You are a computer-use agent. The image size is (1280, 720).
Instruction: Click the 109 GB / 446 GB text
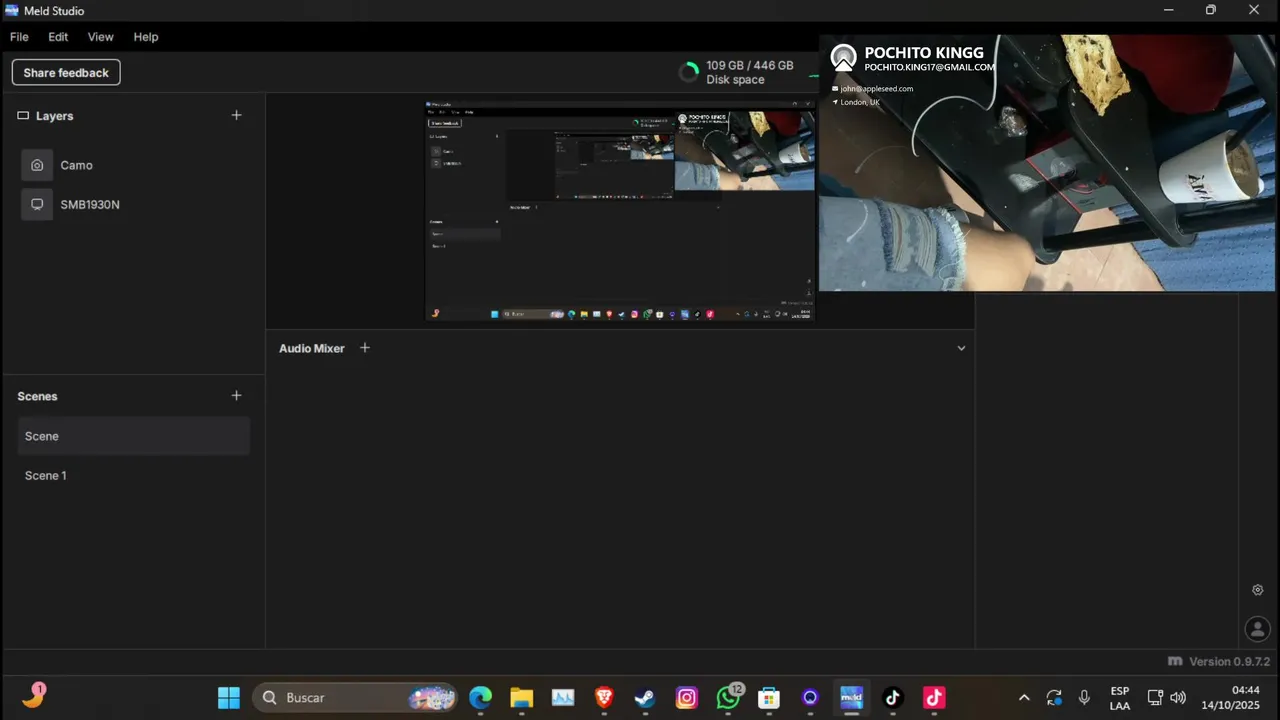(x=749, y=66)
